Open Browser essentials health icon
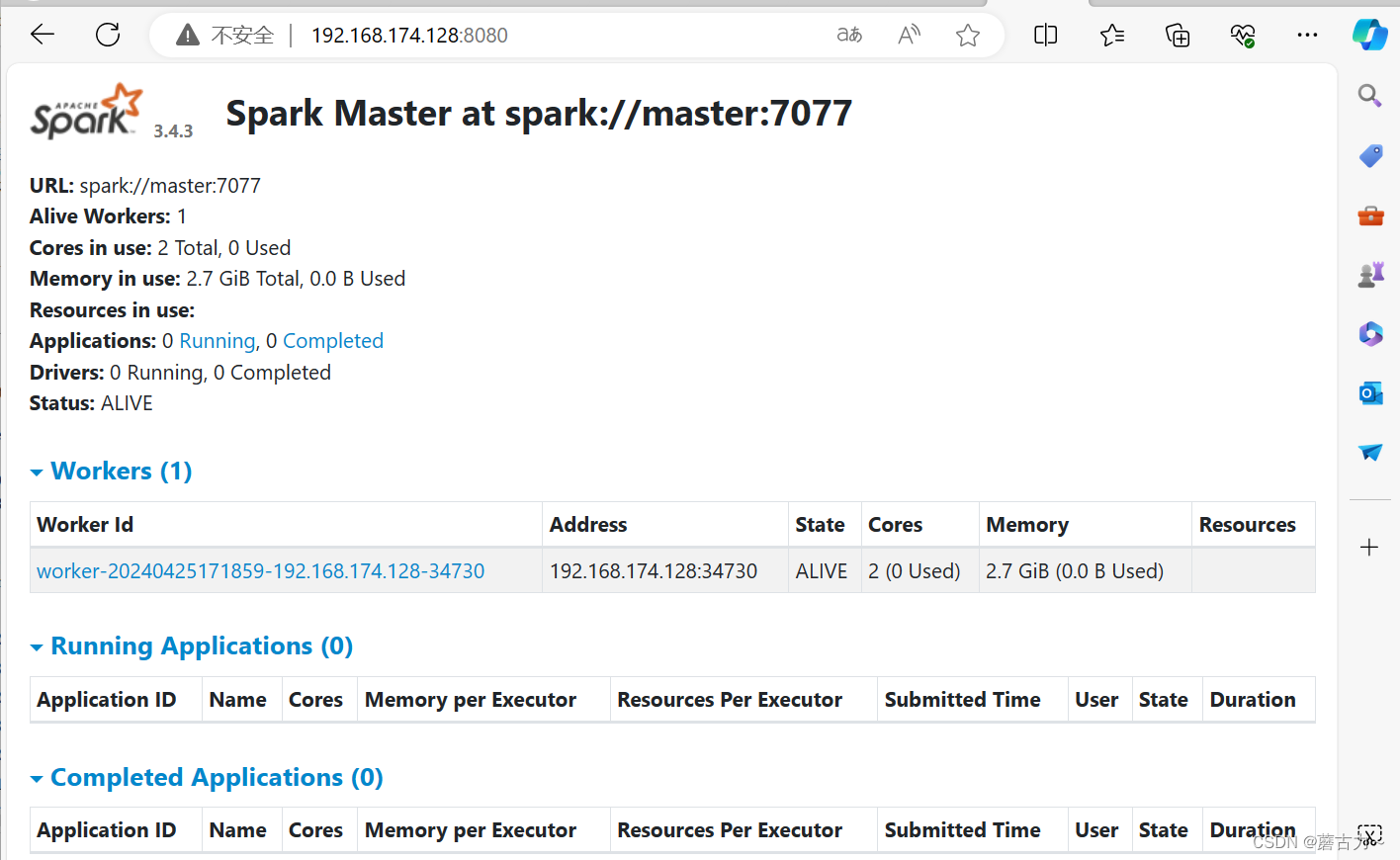 click(x=1242, y=35)
